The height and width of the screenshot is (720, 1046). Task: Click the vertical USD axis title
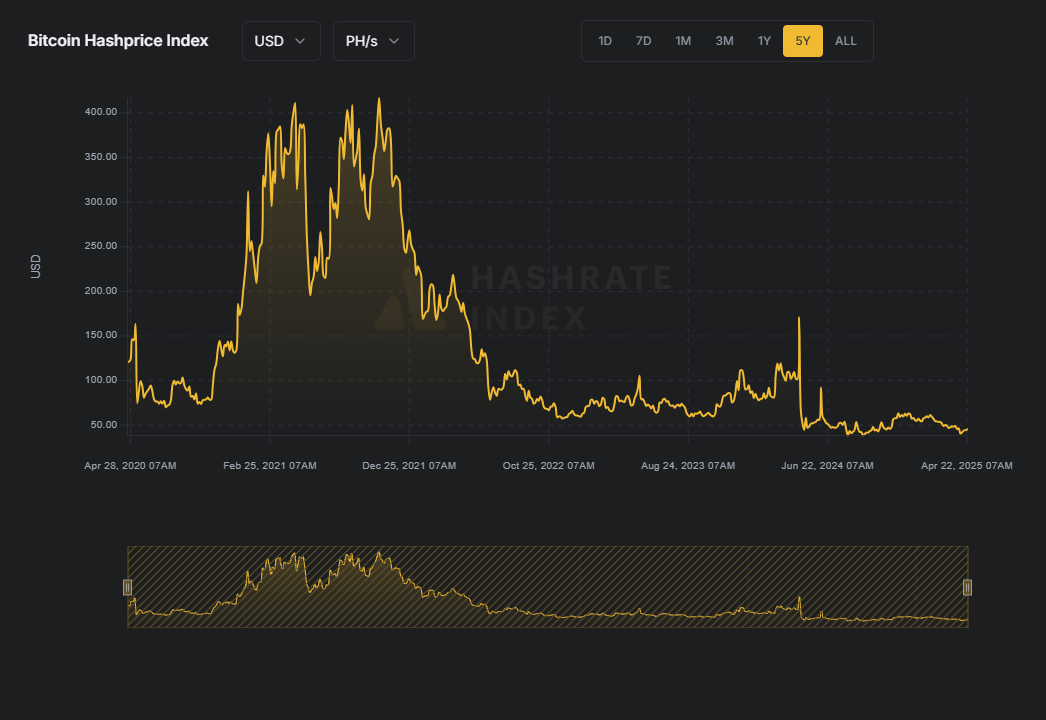pyautogui.click(x=36, y=266)
